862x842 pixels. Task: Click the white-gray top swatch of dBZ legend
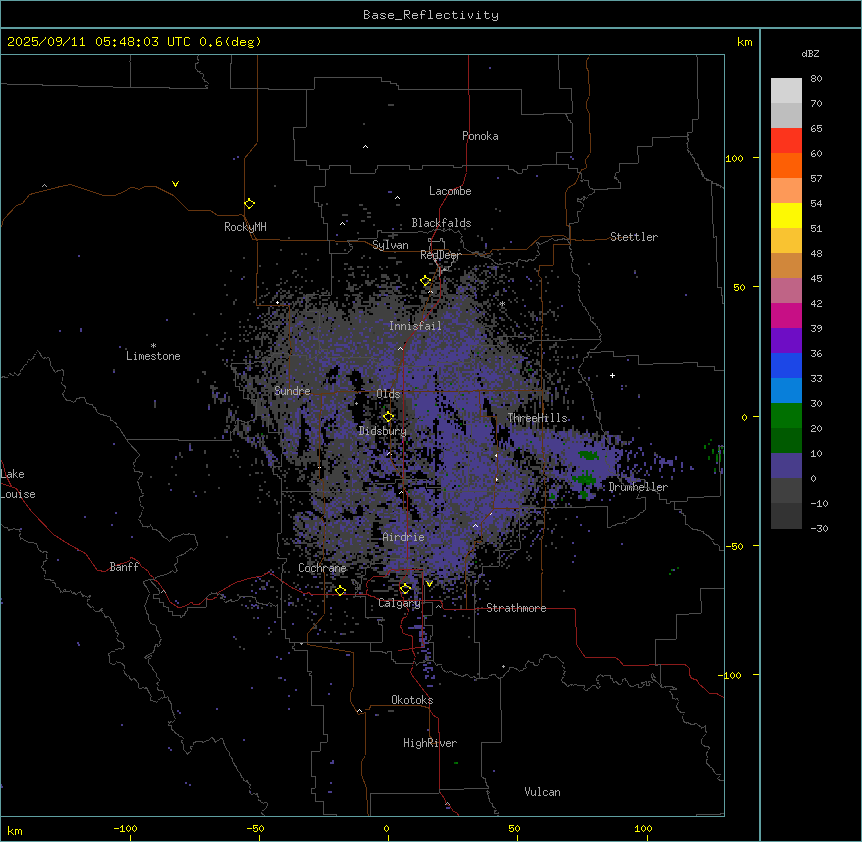pyautogui.click(x=786, y=91)
